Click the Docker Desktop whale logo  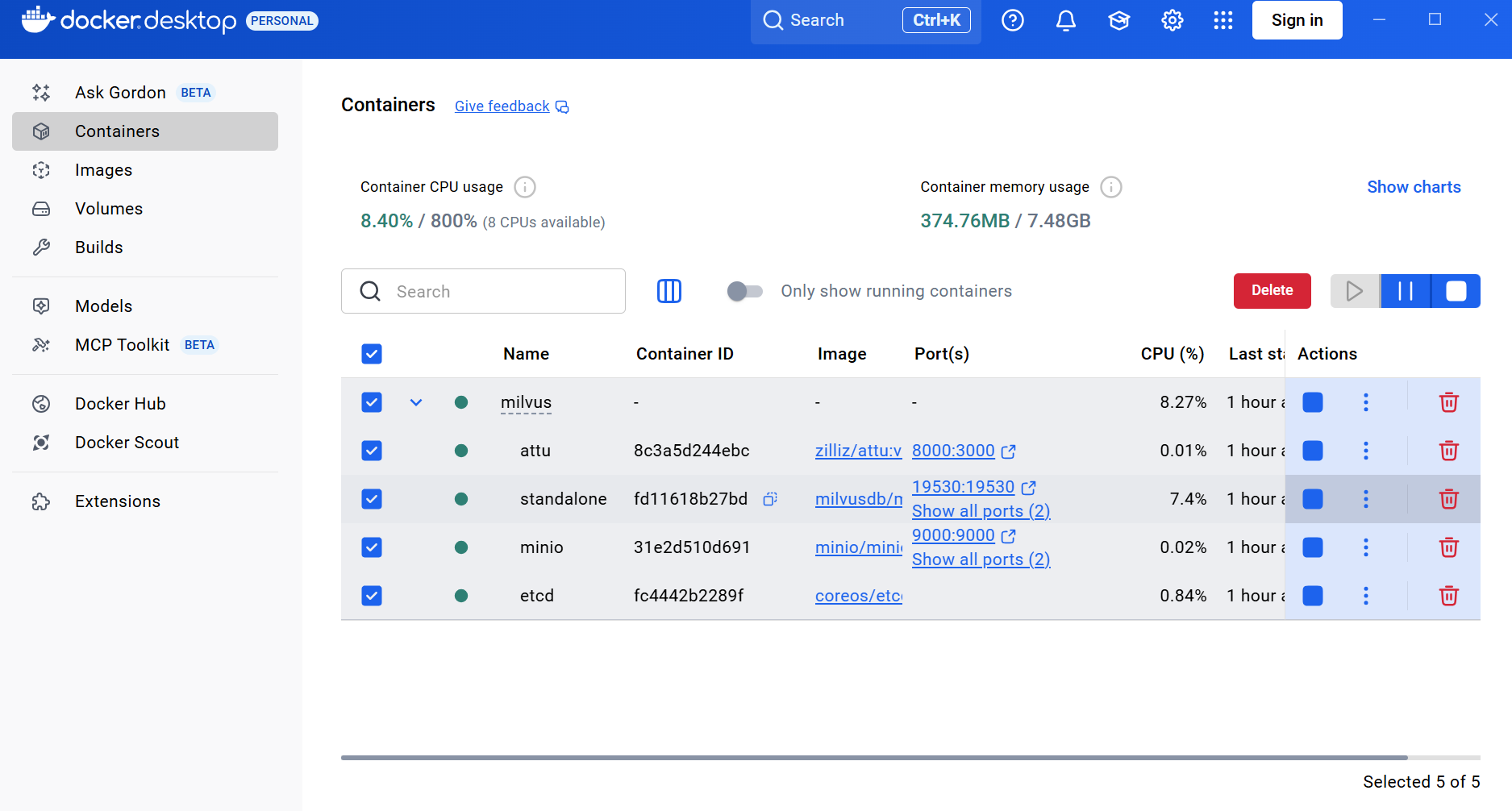pyautogui.click(x=38, y=19)
